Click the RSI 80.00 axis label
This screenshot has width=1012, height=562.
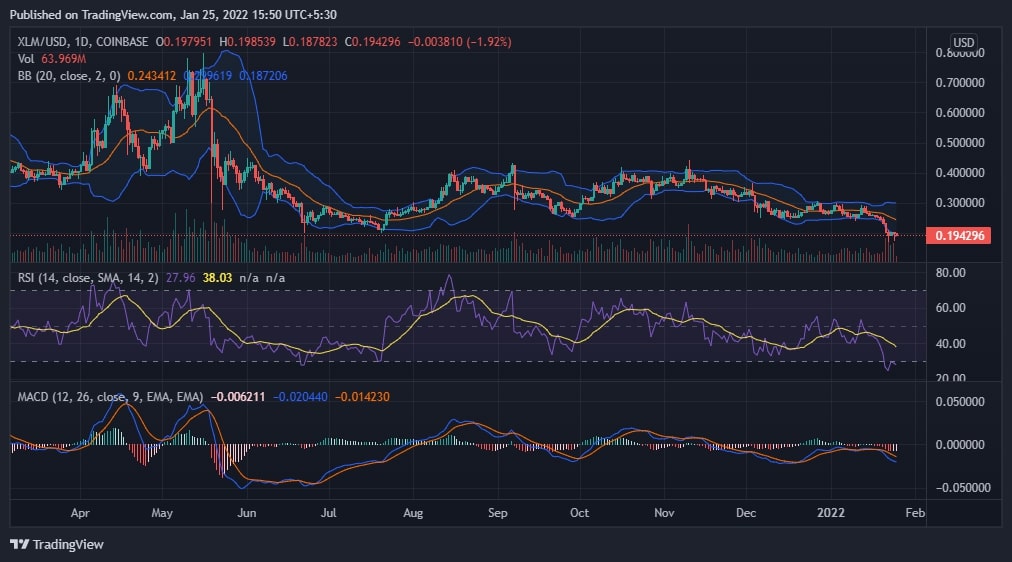(x=951, y=273)
